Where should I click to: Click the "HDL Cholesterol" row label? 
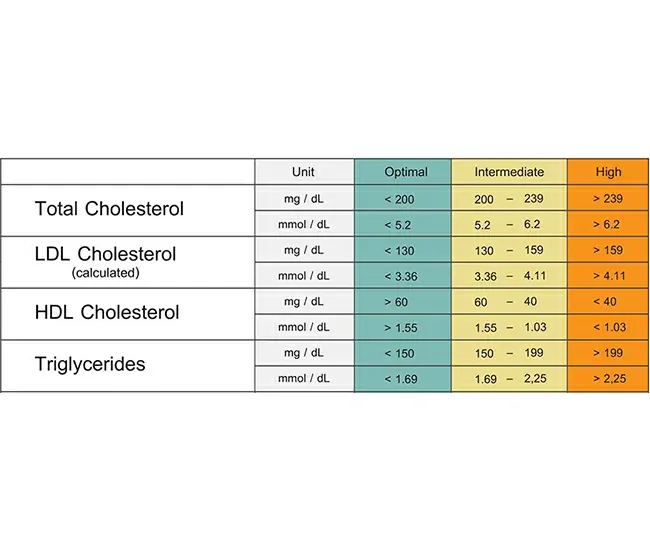[108, 312]
